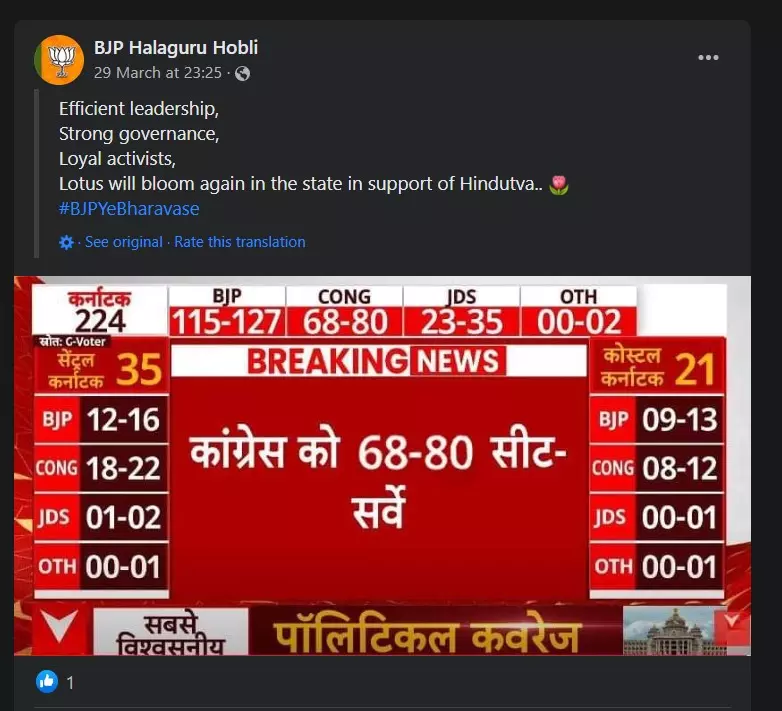
Task: Select See original to view untranslated post
Action: [124, 242]
